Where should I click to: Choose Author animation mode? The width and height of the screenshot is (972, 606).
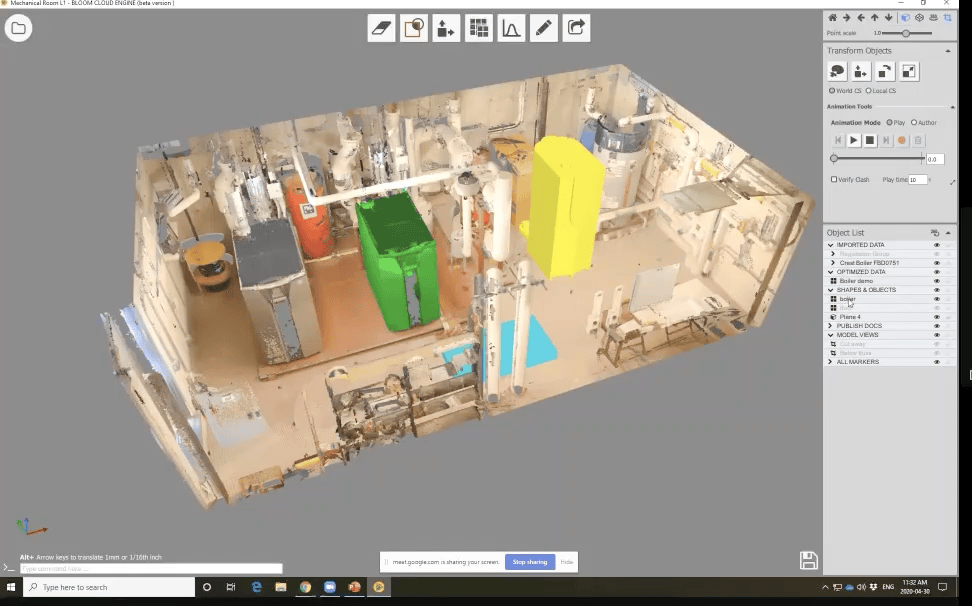913,123
